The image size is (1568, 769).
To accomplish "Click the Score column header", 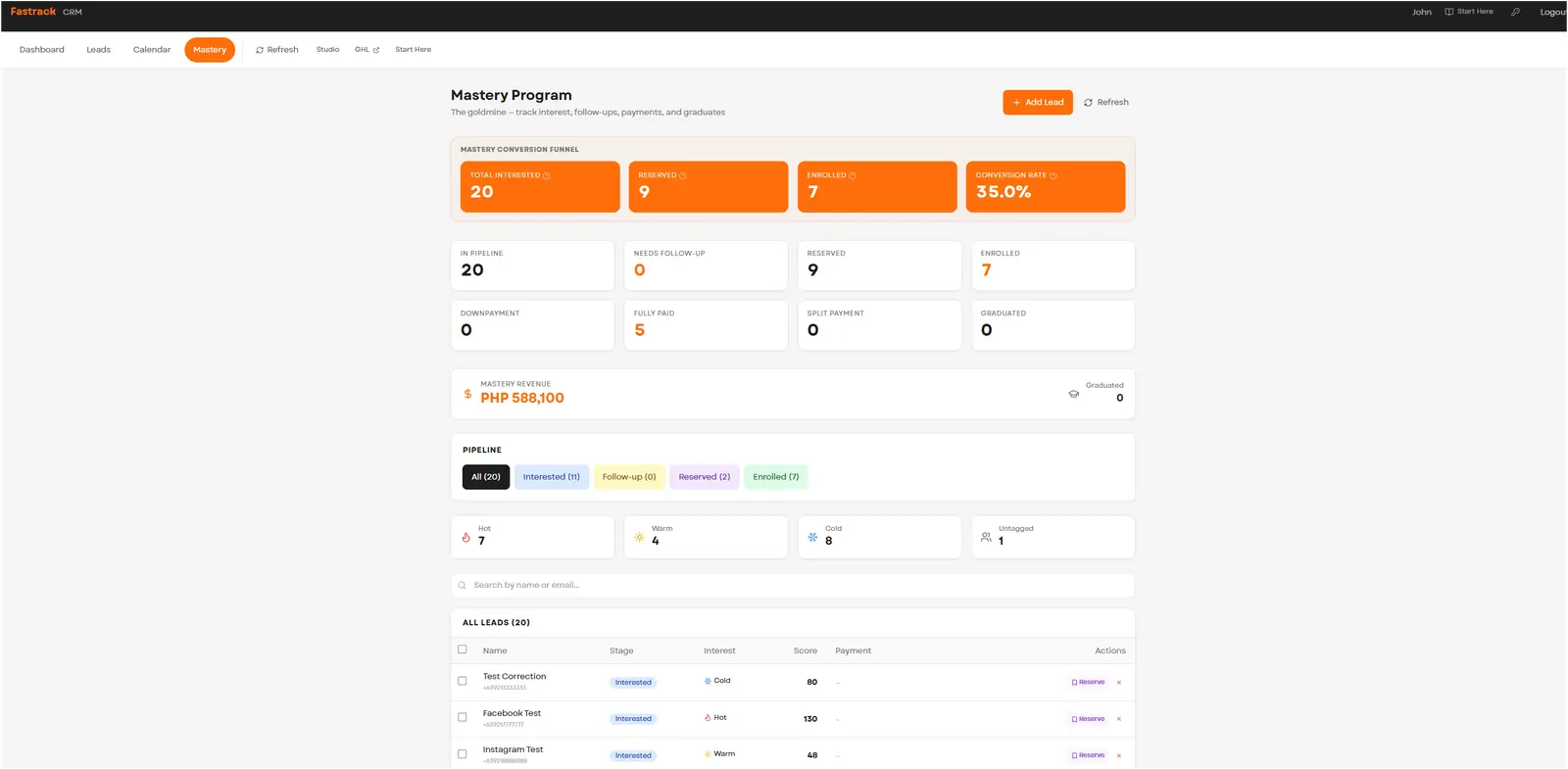I will coord(806,650).
